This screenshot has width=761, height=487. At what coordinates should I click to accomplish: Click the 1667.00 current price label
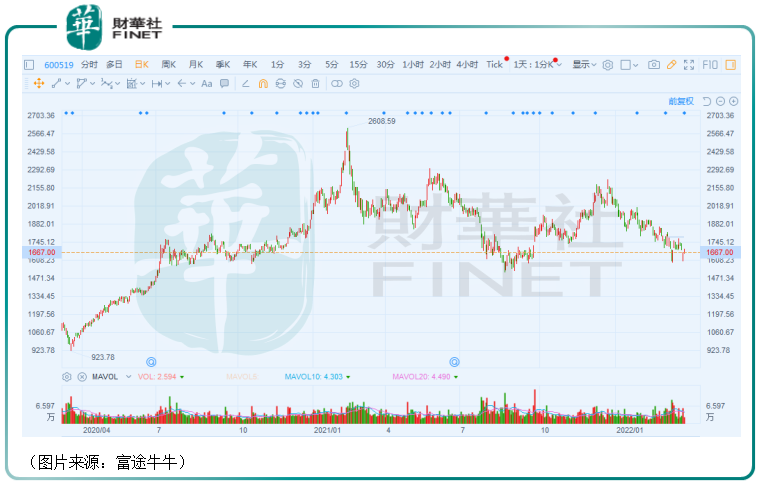point(42,253)
